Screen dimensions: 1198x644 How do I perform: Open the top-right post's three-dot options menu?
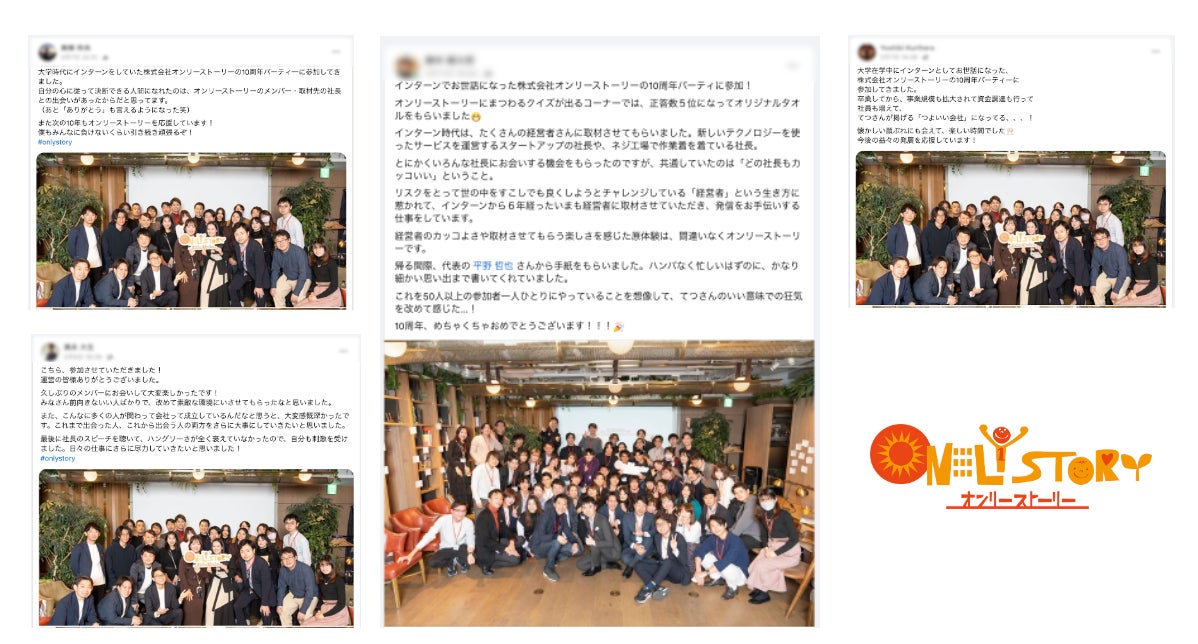click(x=1155, y=51)
